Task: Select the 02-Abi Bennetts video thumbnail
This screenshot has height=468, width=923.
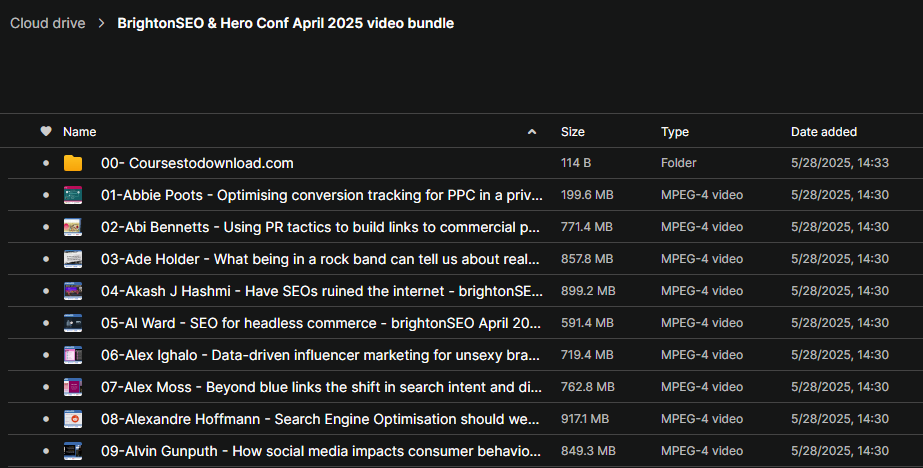Action: [x=73, y=227]
